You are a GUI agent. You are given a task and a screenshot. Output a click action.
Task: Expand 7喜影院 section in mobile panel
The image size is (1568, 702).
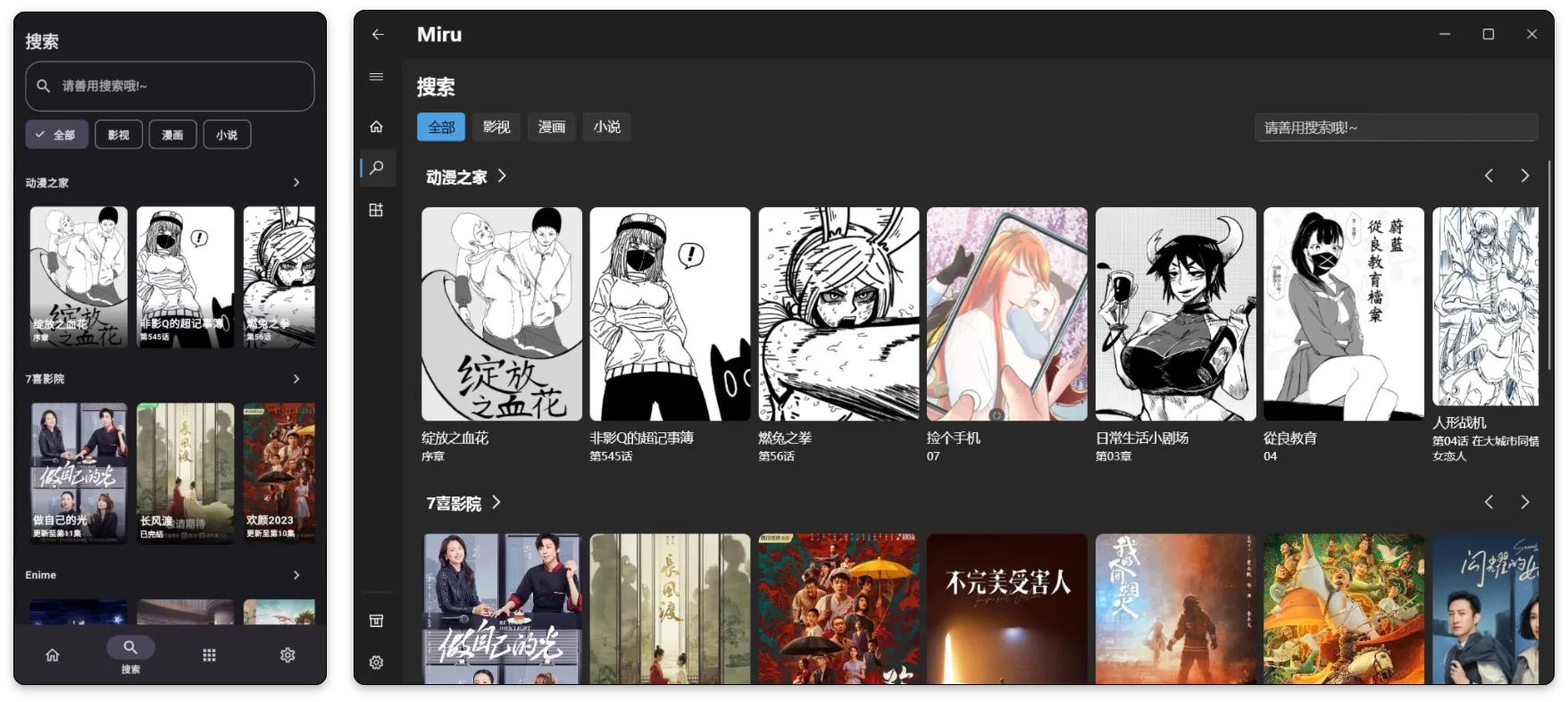(x=296, y=379)
